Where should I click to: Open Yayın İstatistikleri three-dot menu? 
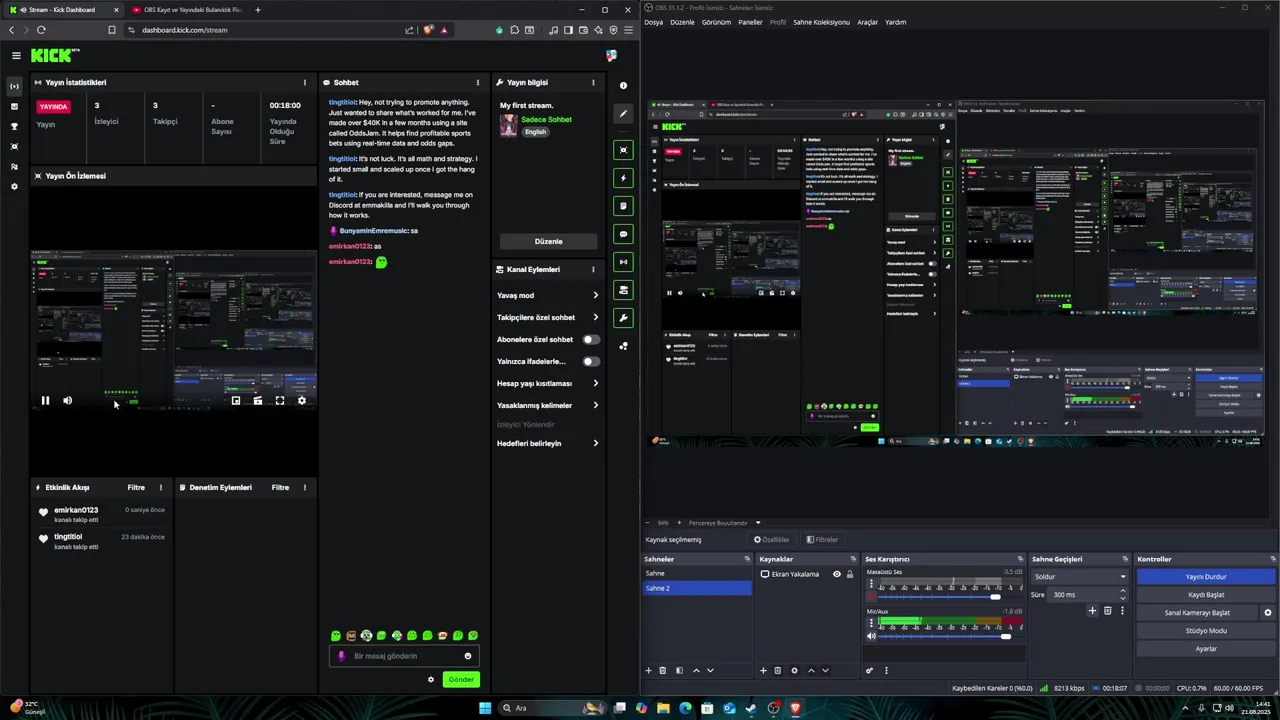pyautogui.click(x=305, y=83)
